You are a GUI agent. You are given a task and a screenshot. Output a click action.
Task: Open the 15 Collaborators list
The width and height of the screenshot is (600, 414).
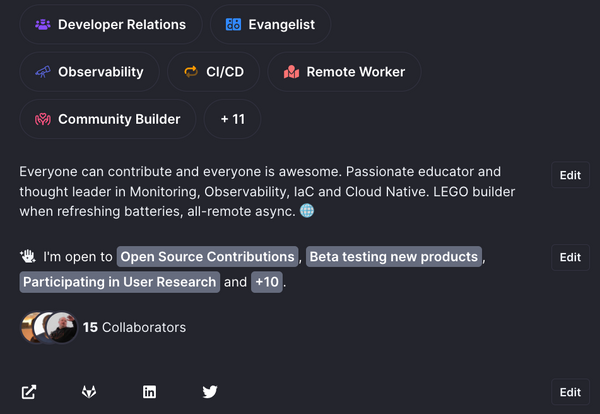tap(134, 328)
